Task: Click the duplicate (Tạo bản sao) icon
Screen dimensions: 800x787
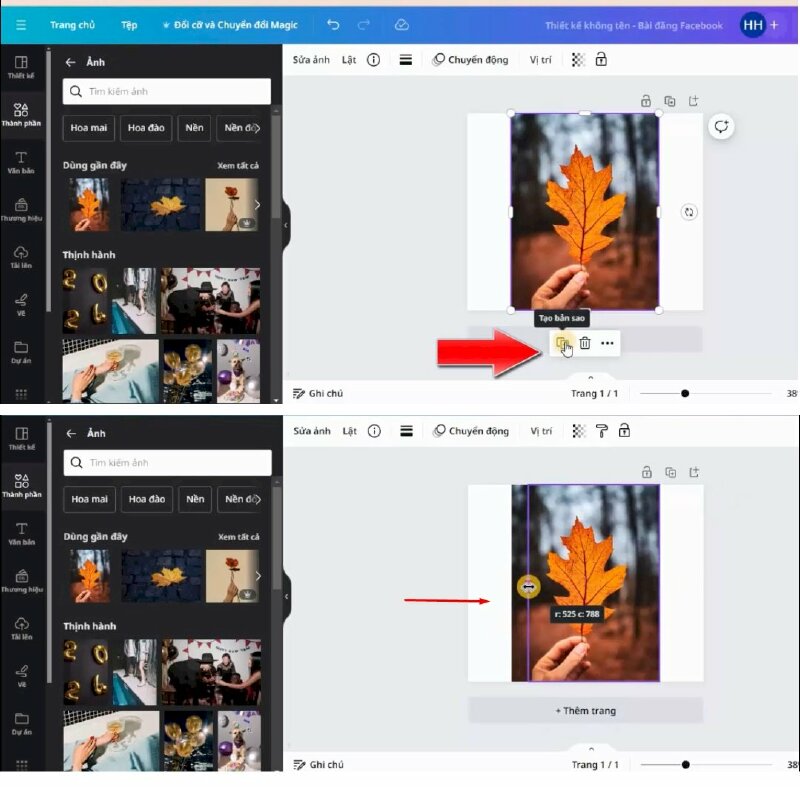Action: 562,343
